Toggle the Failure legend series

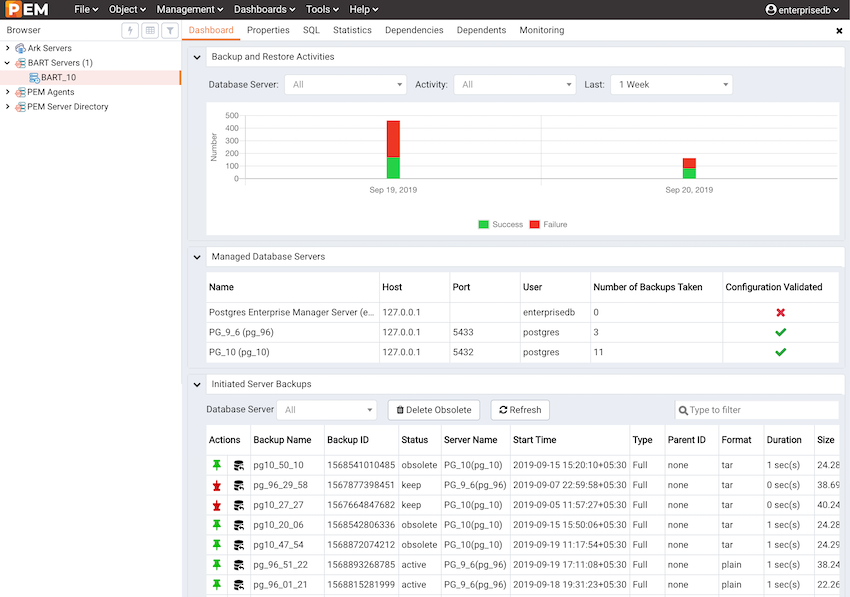point(548,224)
